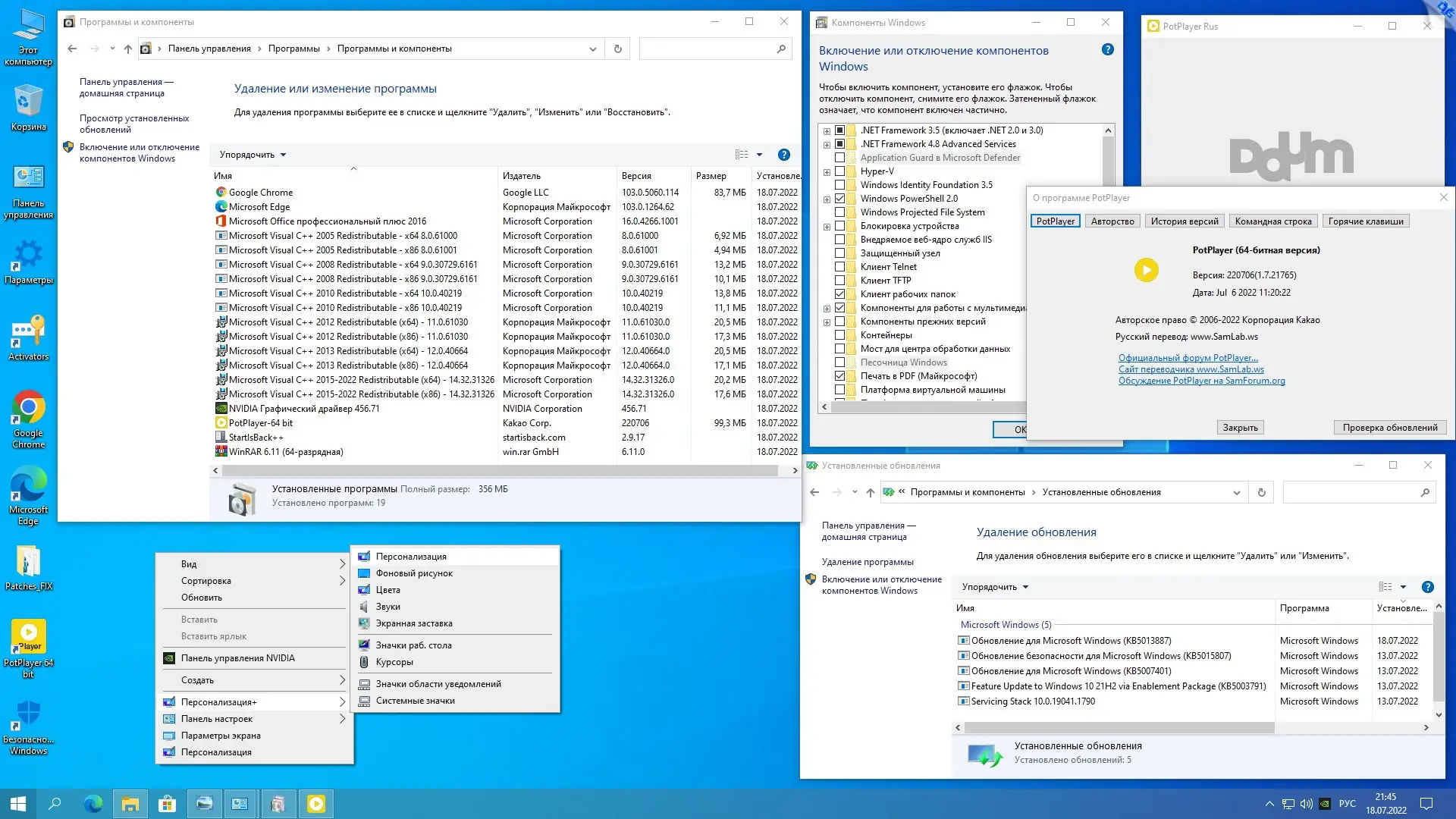This screenshot has height=819, width=1456.
Task: Click help icon in Windows Components dialog
Action: coord(1107,50)
